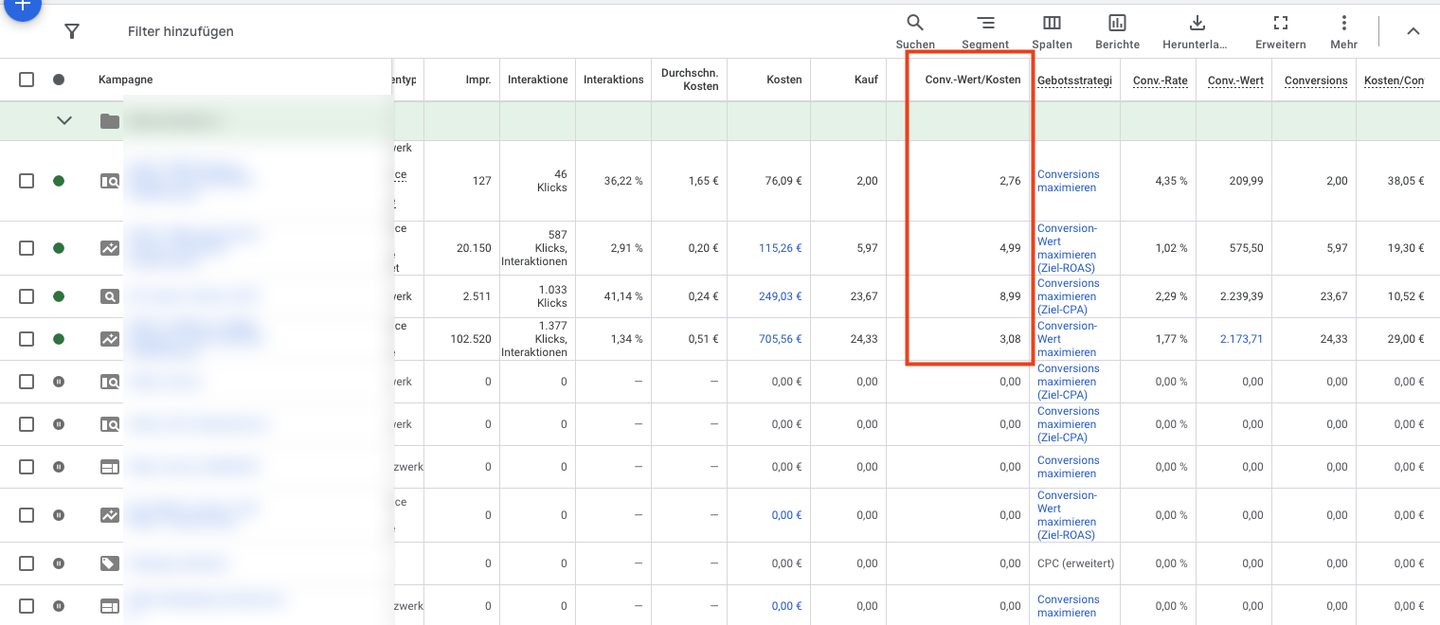Sort by the Impr. column header
Image resolution: width=1440 pixels, height=625 pixels.
click(x=478, y=80)
